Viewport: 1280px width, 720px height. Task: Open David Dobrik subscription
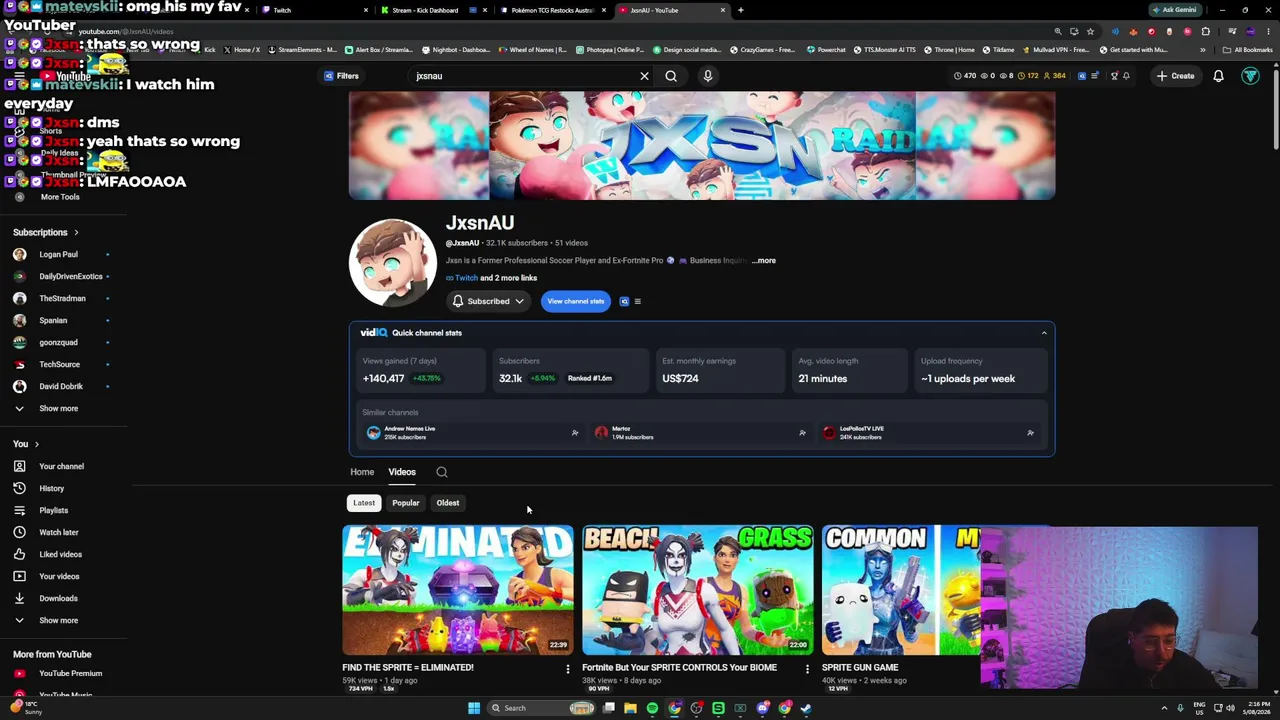[x=62, y=386]
